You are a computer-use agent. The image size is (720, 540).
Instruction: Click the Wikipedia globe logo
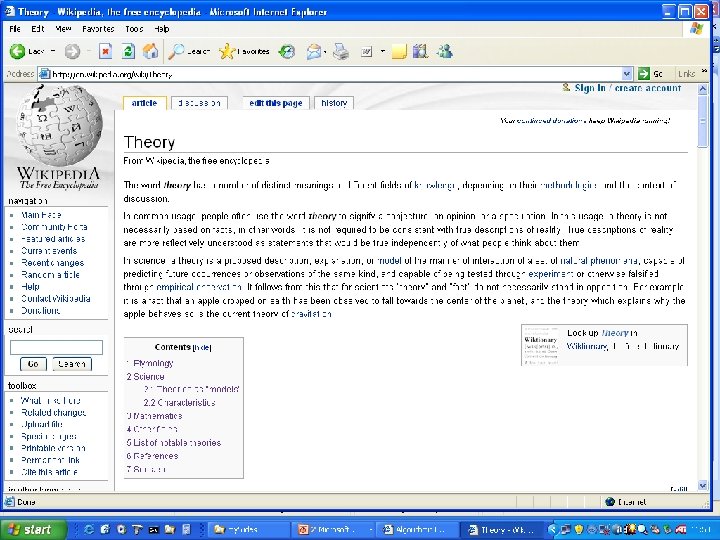59,125
